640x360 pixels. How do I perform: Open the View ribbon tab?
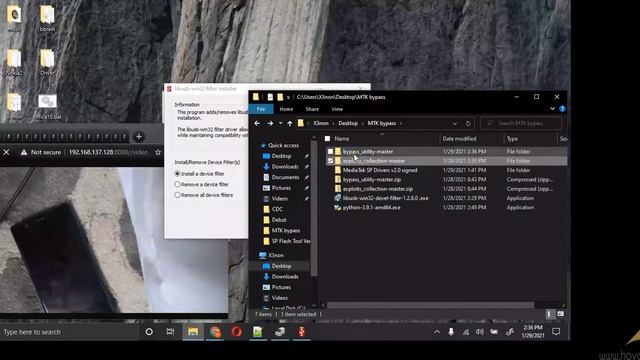coord(337,109)
